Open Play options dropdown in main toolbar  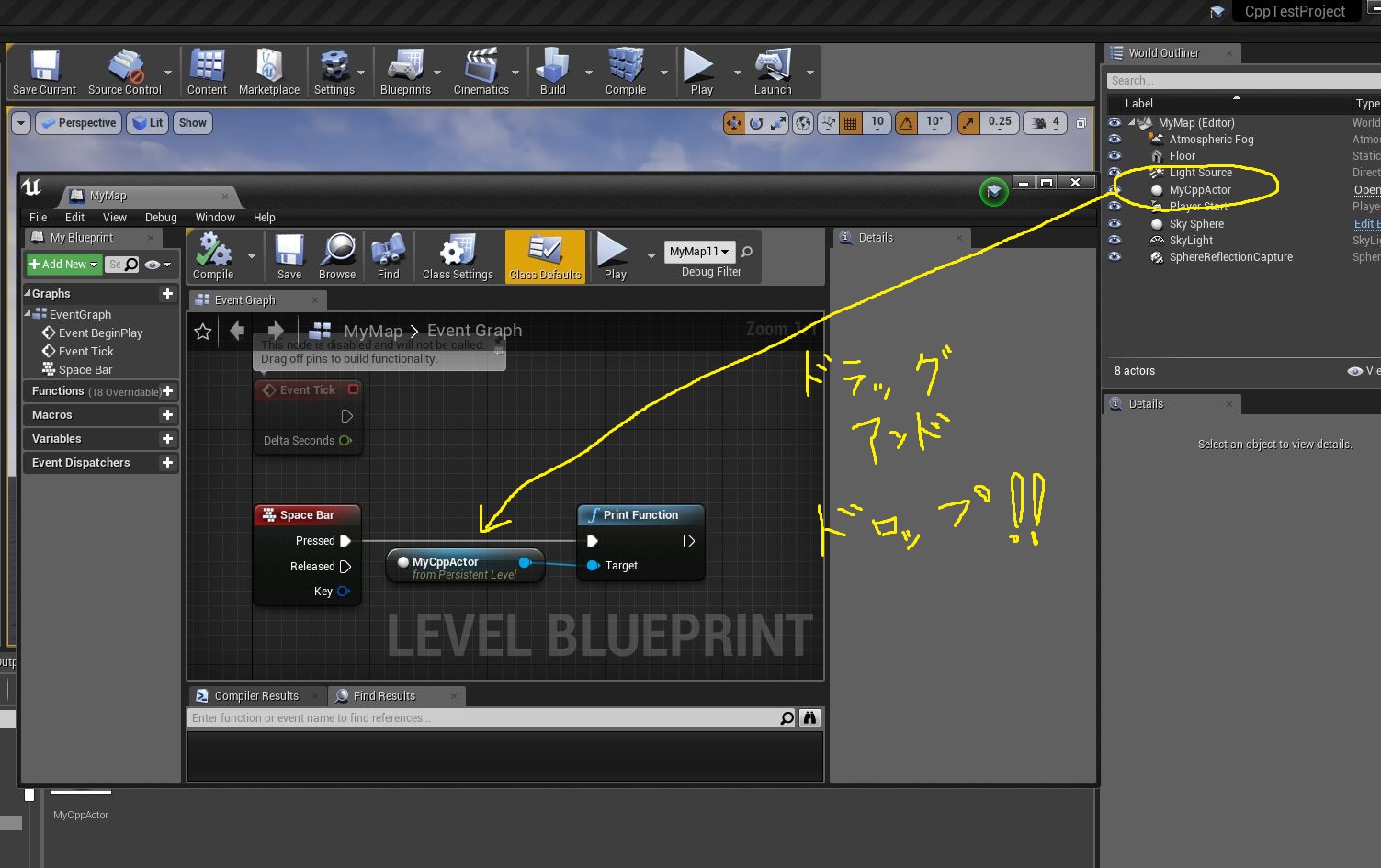(737, 73)
